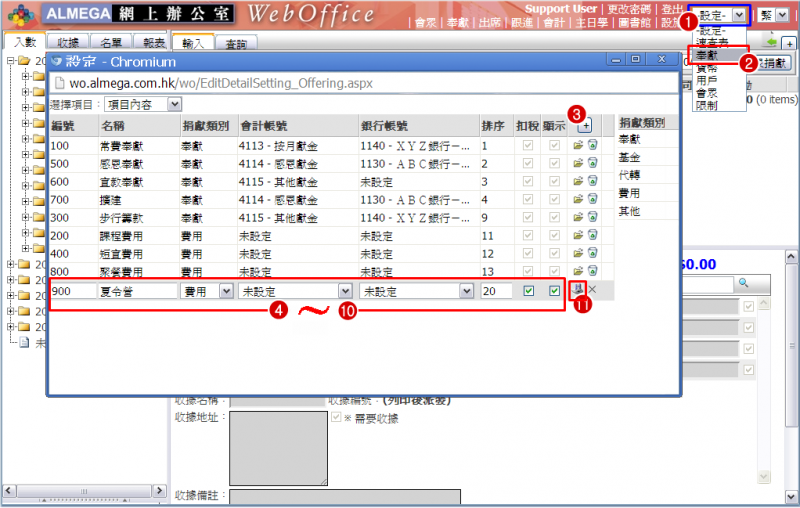Open the 主日學 module link
This screenshot has height=508, width=800.
pos(592,22)
